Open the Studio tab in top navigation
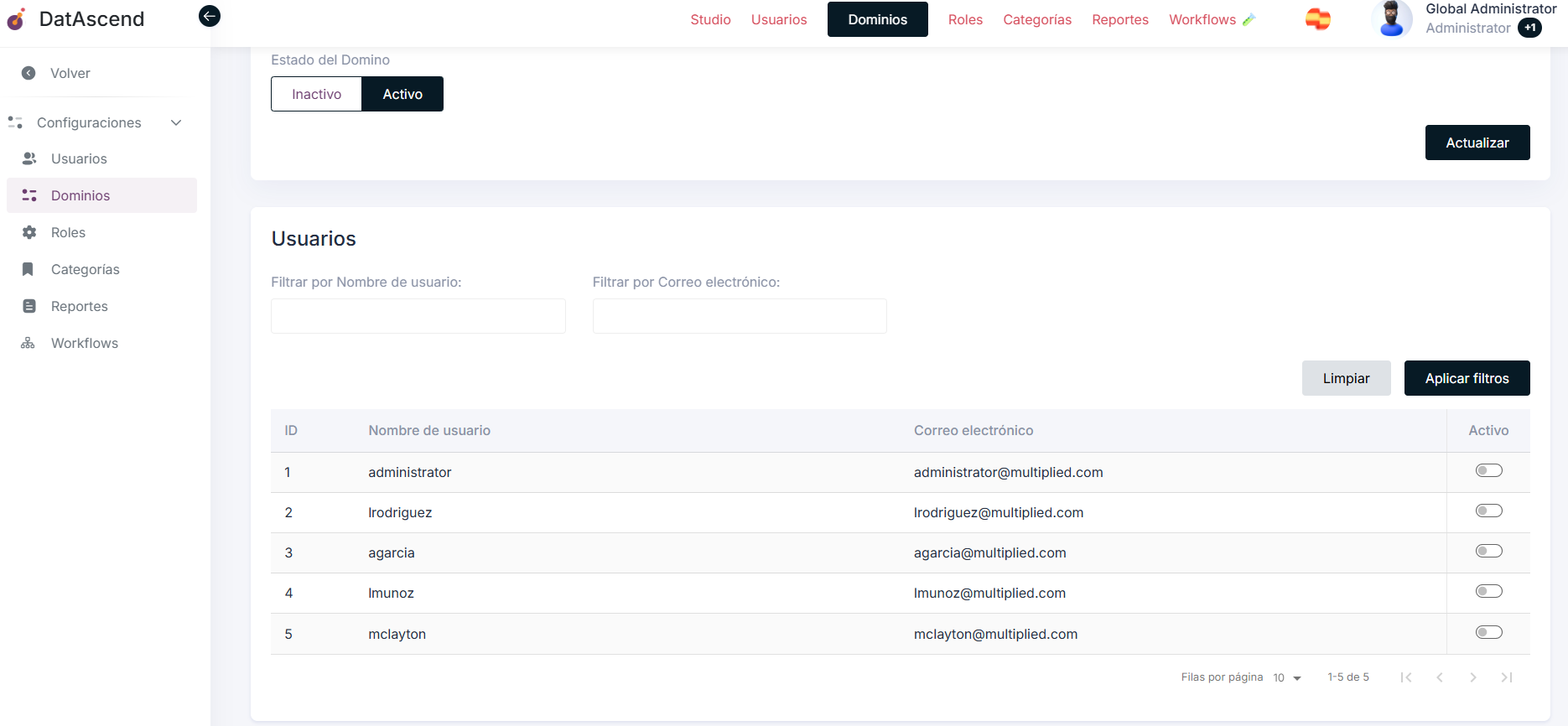The height and width of the screenshot is (726, 1568). [710, 19]
